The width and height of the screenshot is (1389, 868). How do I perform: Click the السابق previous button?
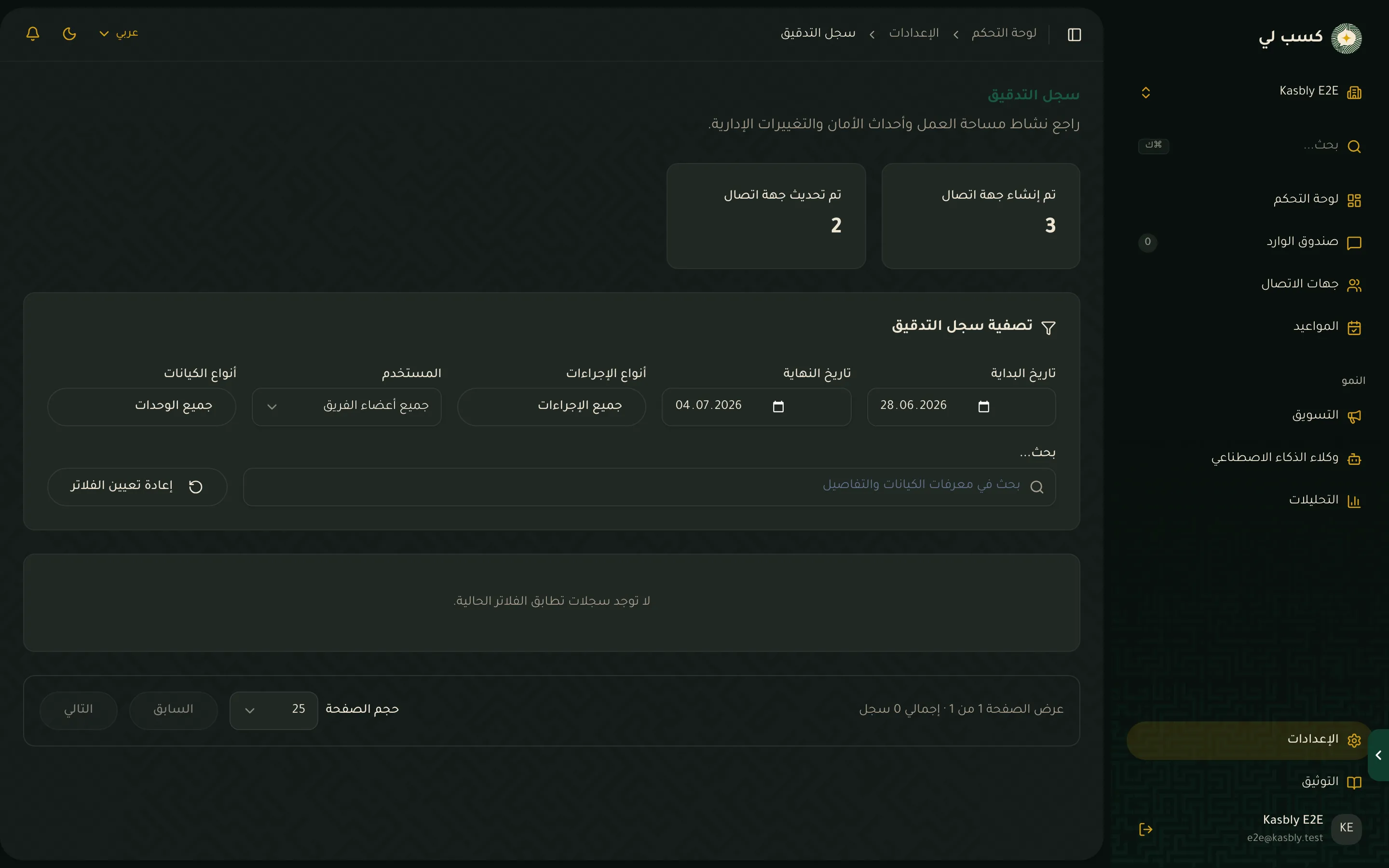pos(173,710)
